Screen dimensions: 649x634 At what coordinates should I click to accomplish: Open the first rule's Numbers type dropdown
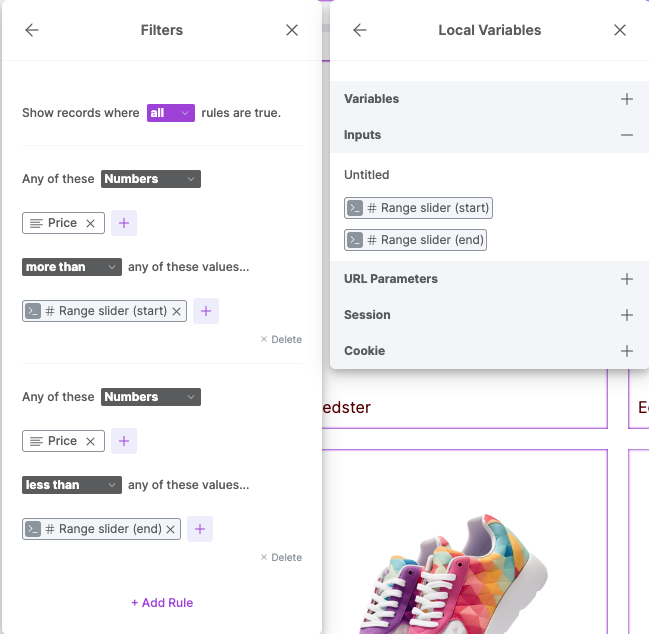click(x=151, y=179)
